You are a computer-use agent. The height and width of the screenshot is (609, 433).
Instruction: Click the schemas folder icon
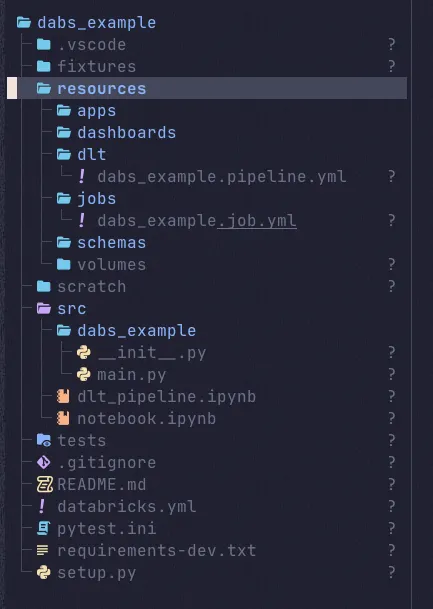tap(64, 243)
